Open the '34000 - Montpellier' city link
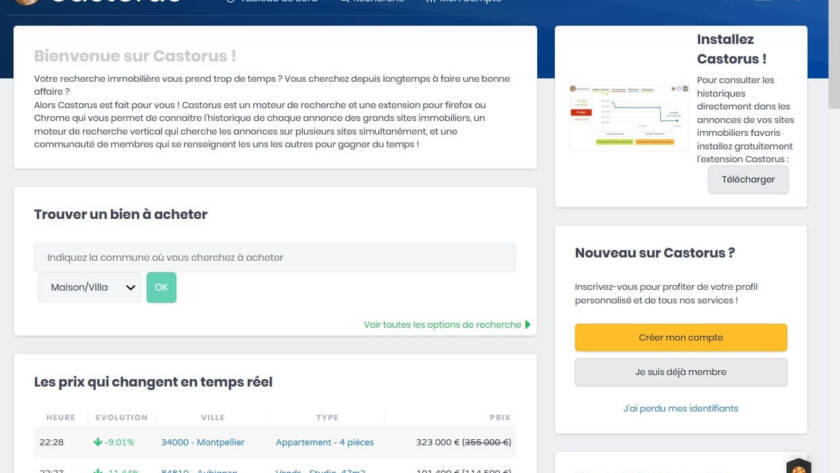The image size is (840, 473). 201,442
